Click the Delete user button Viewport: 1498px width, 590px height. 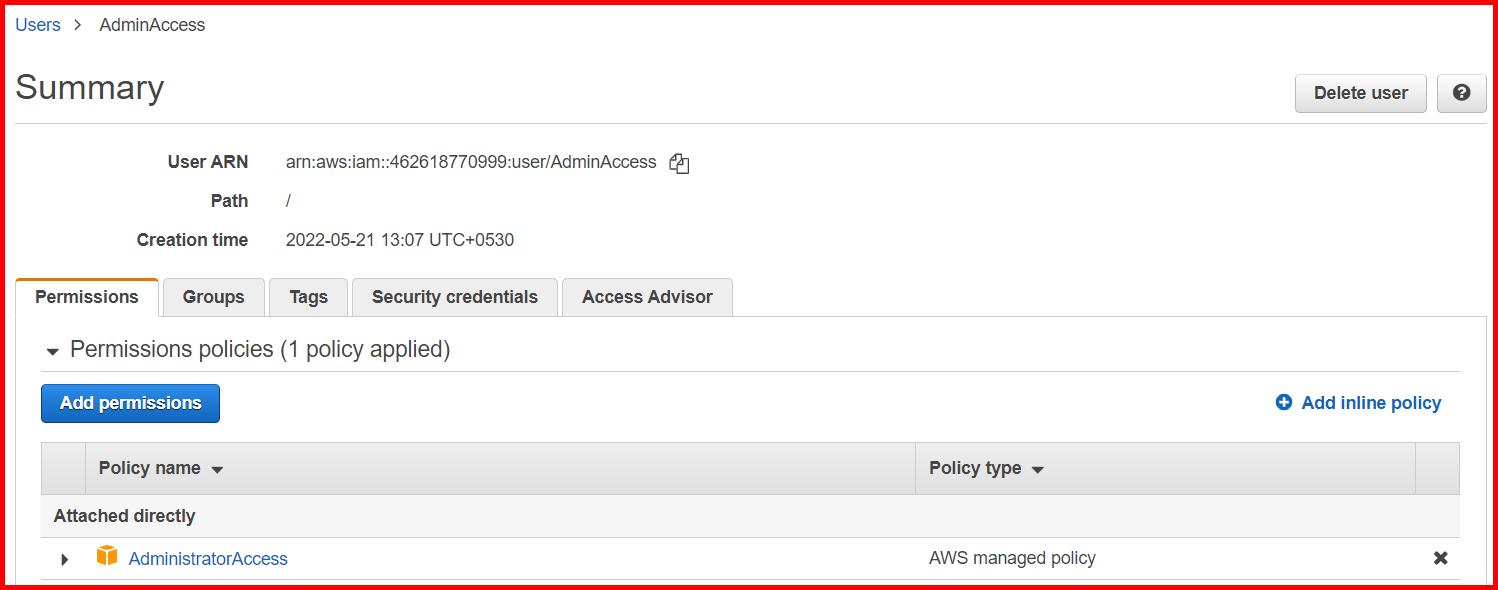tap(1360, 92)
